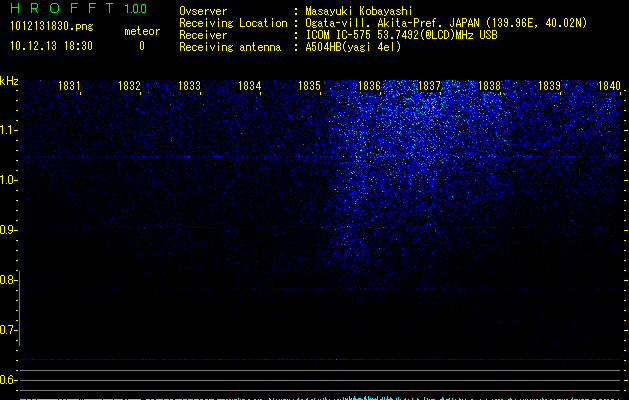629x400 pixels.
Task: Select the 1837 time label
Action: pyautogui.click(x=429, y=86)
